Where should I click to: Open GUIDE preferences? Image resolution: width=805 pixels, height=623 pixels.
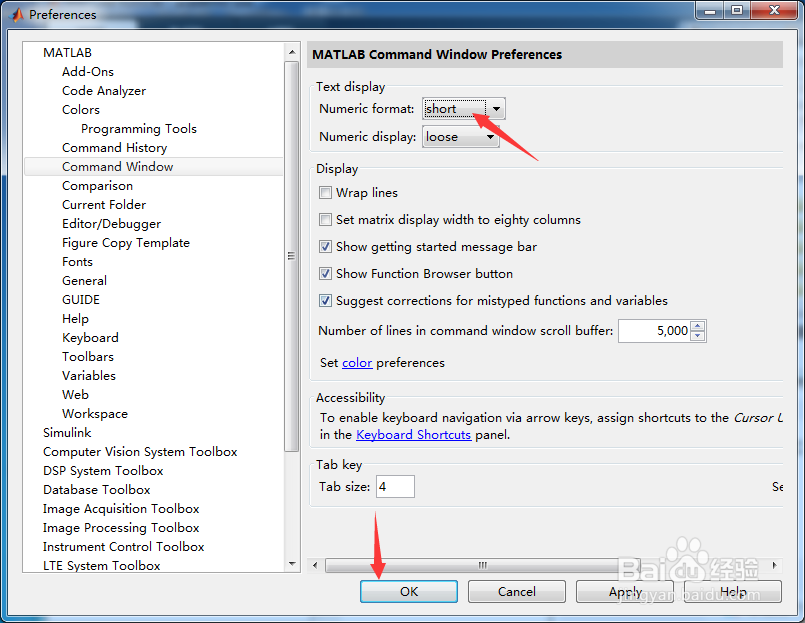coord(81,300)
